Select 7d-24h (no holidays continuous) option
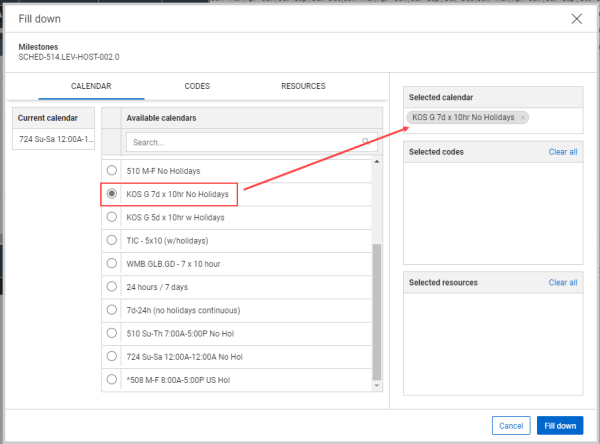This screenshot has height=444, width=600. coord(111,309)
